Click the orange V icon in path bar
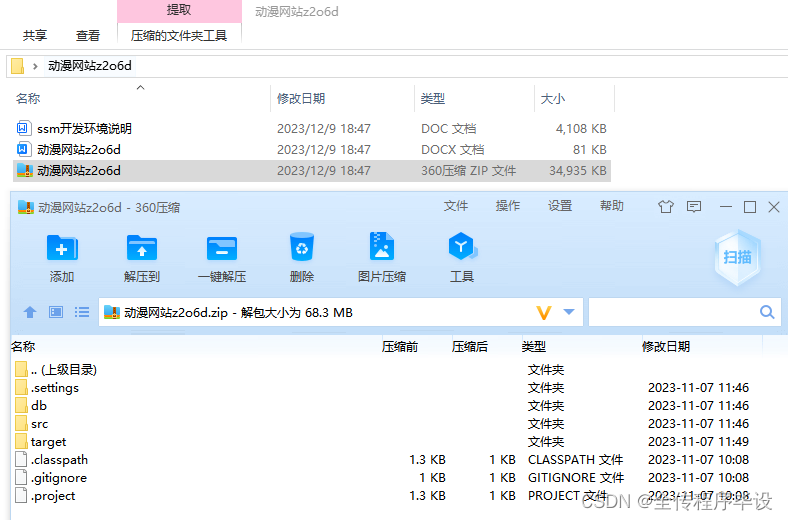 tap(544, 313)
